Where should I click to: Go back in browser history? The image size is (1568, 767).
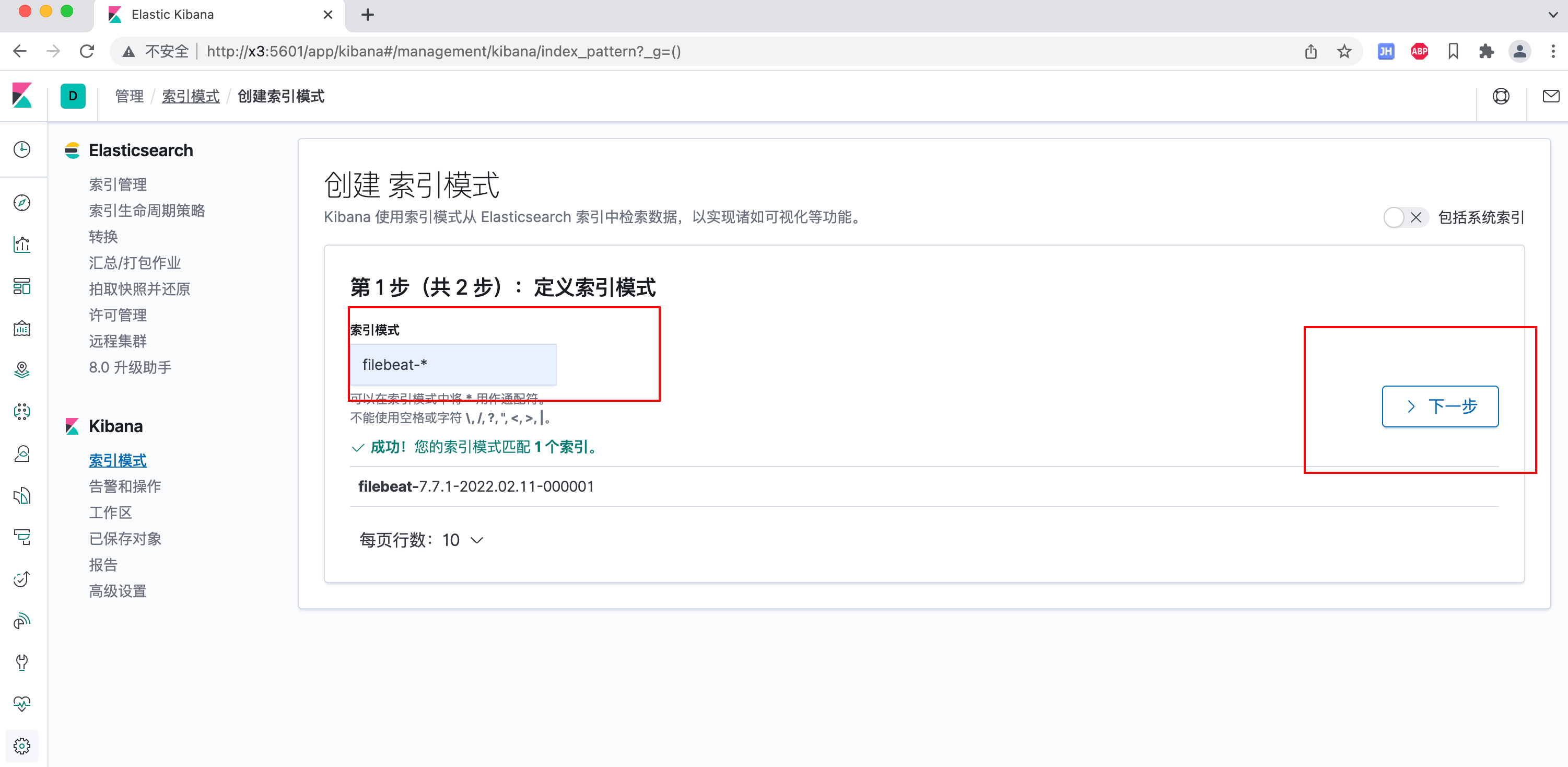(20, 52)
